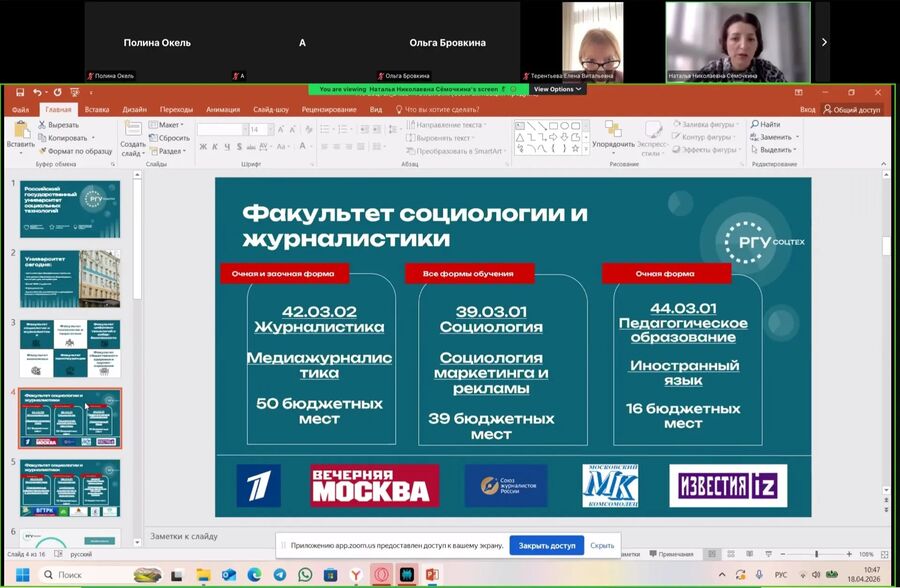This screenshot has width=900, height=588.
Task: Click WhatsApp in the Windows taskbar
Action: tap(305, 575)
